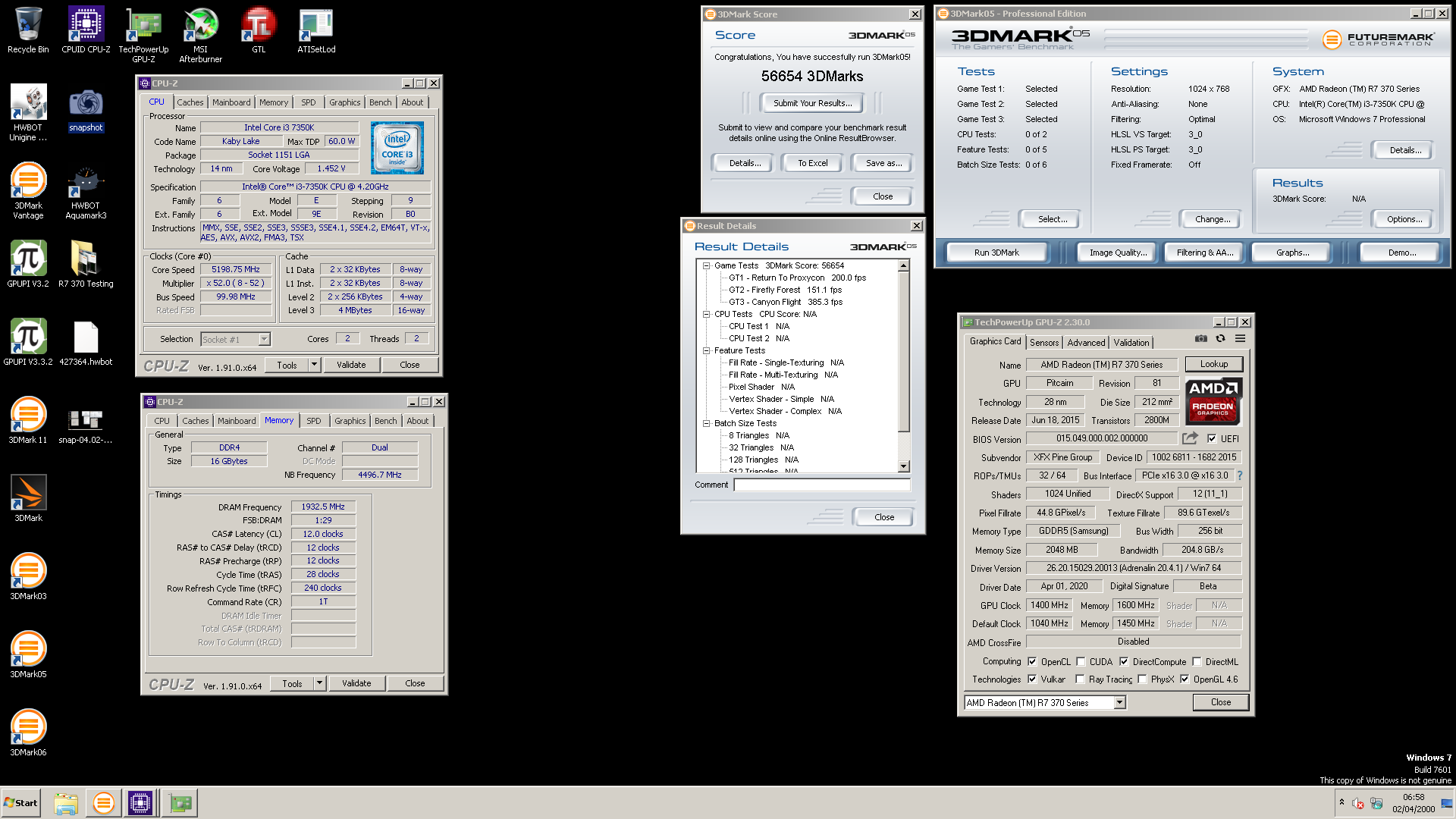Click Result Details scrollbar down arrow
The width and height of the screenshot is (1456, 819).
(x=903, y=466)
